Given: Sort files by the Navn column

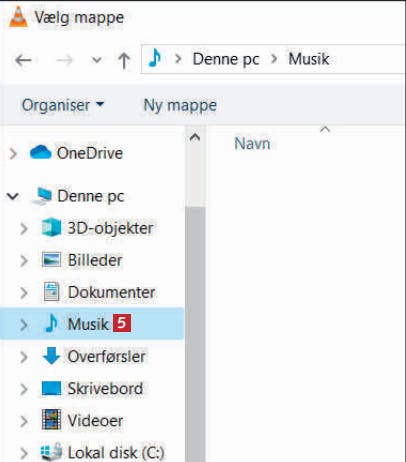Looking at the screenshot, I should tap(252, 144).
